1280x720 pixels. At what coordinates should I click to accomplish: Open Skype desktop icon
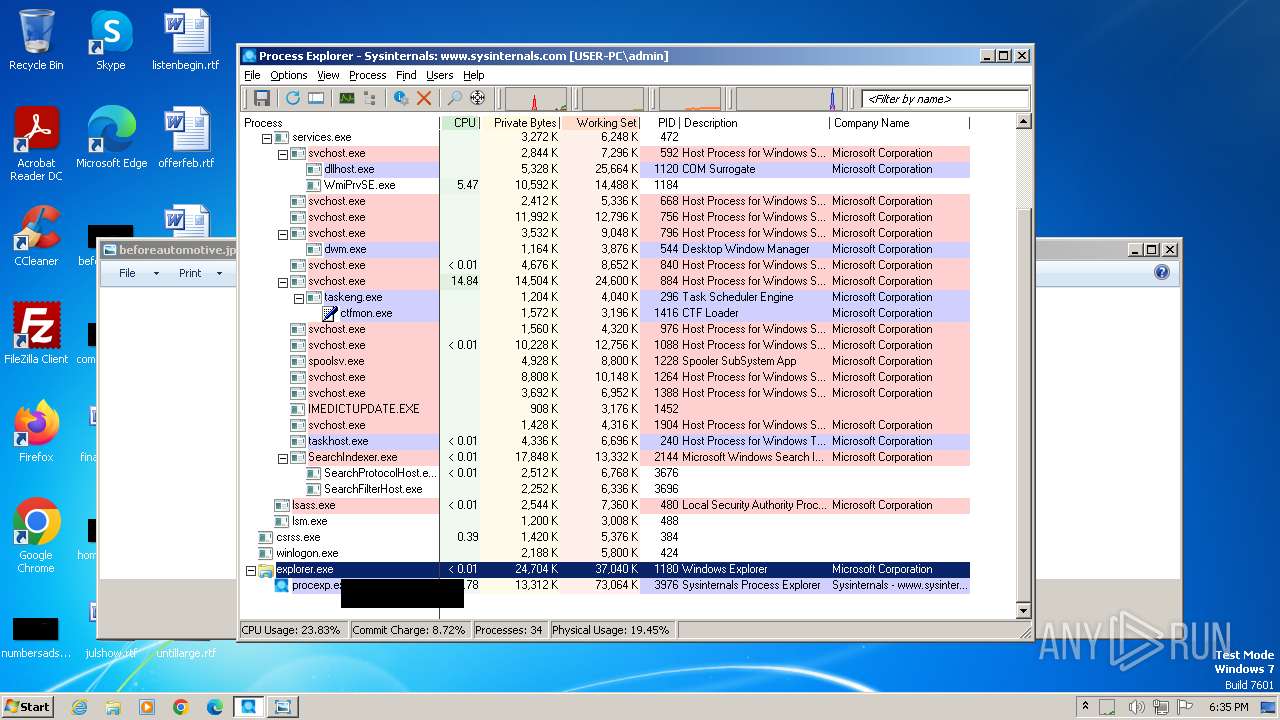coord(111,41)
